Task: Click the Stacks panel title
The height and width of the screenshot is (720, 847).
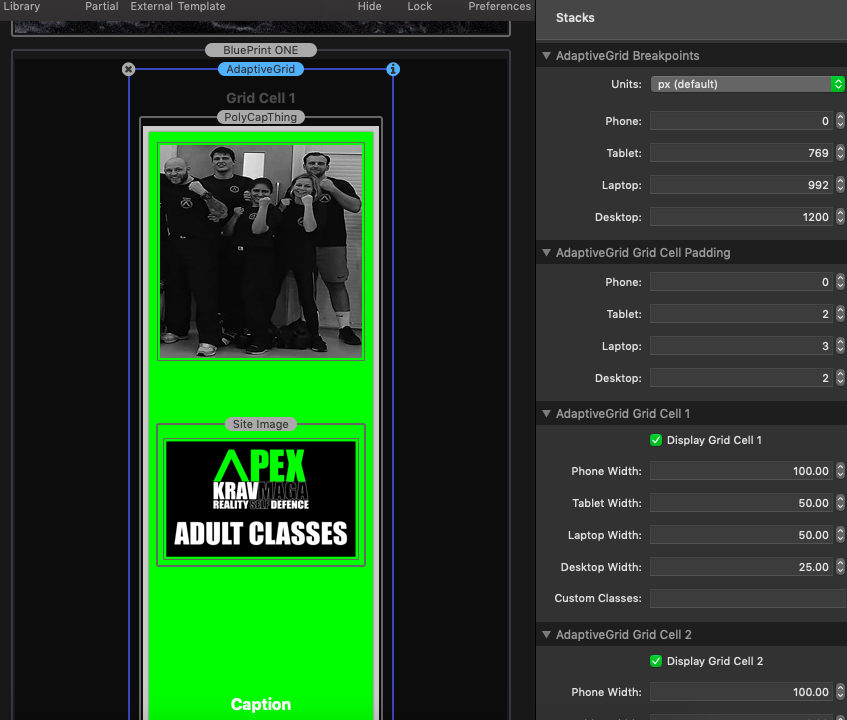Action: tap(575, 18)
